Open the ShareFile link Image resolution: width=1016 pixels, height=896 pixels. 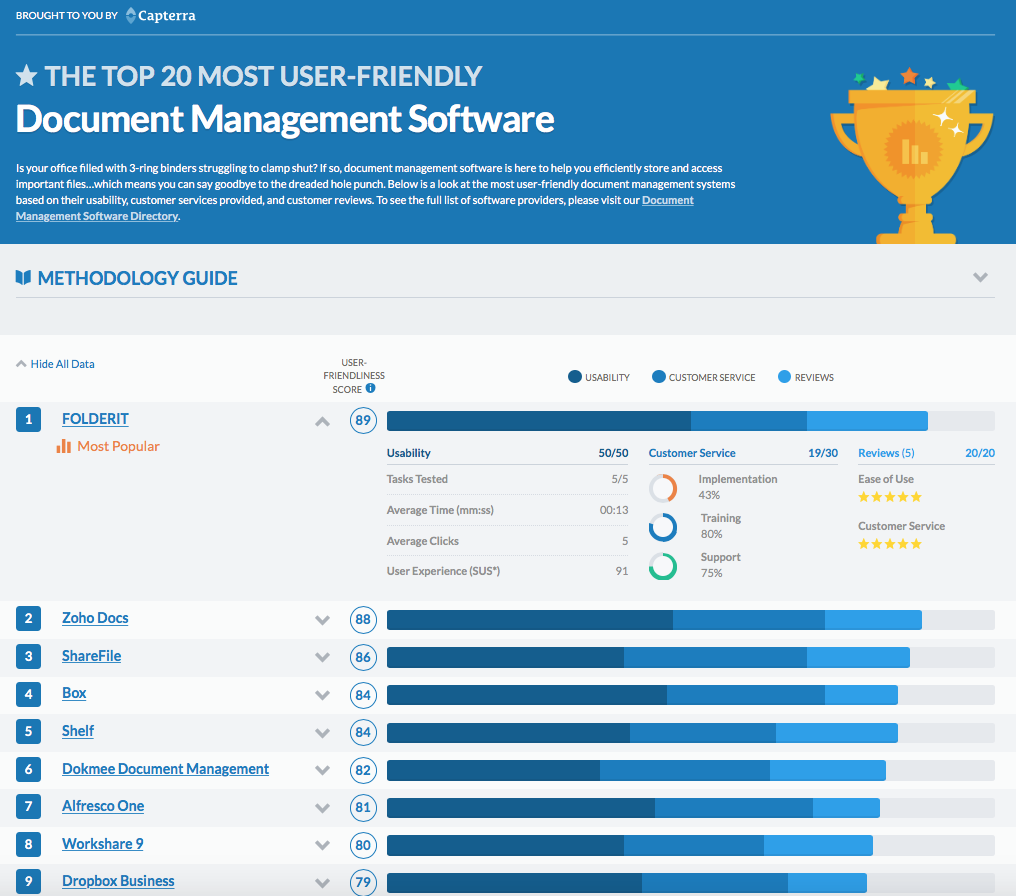[x=91, y=656]
